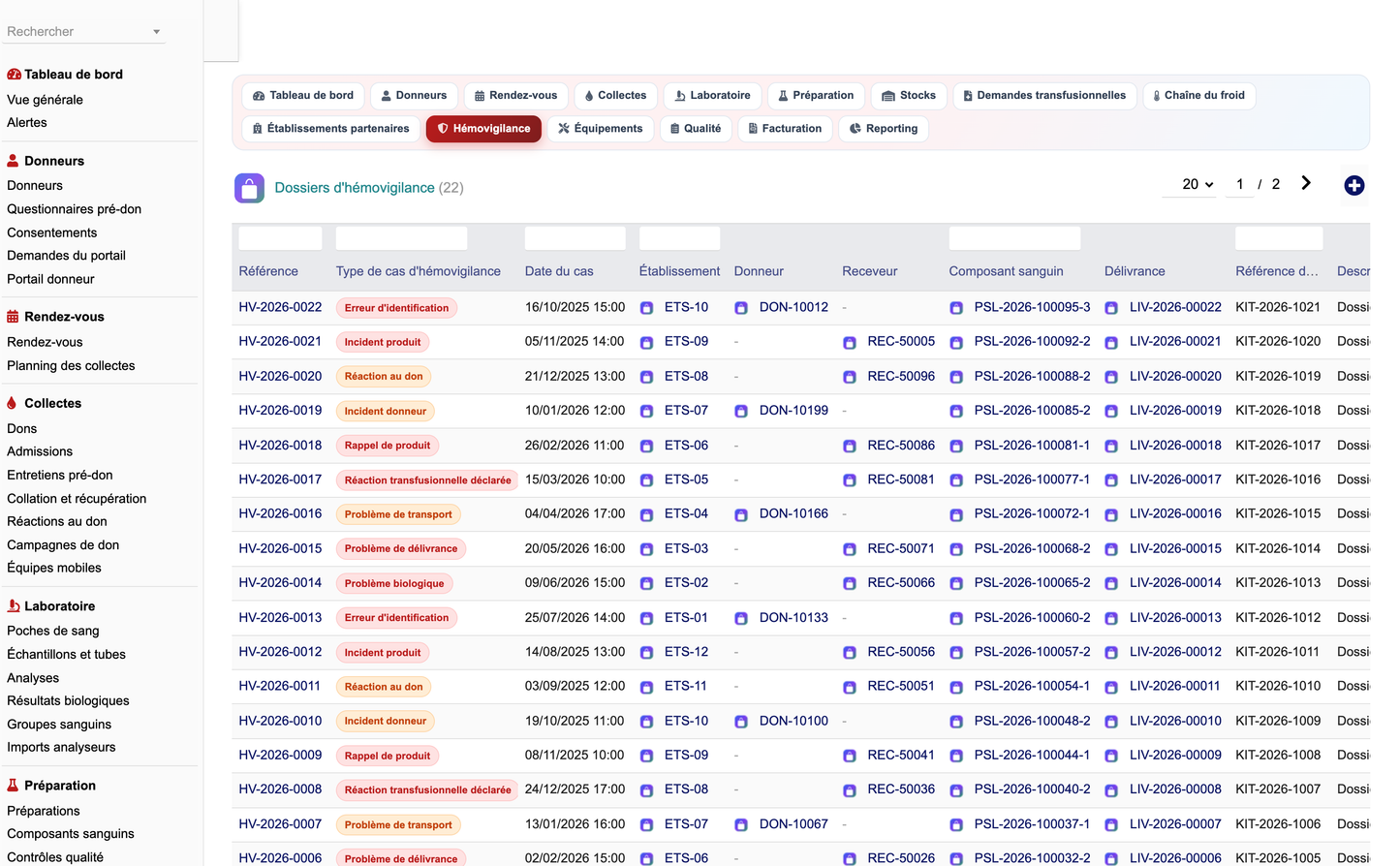Click component icon beside PSL-2026-100060-2
This screenshot has height=866, width=1400.
pos(956,618)
